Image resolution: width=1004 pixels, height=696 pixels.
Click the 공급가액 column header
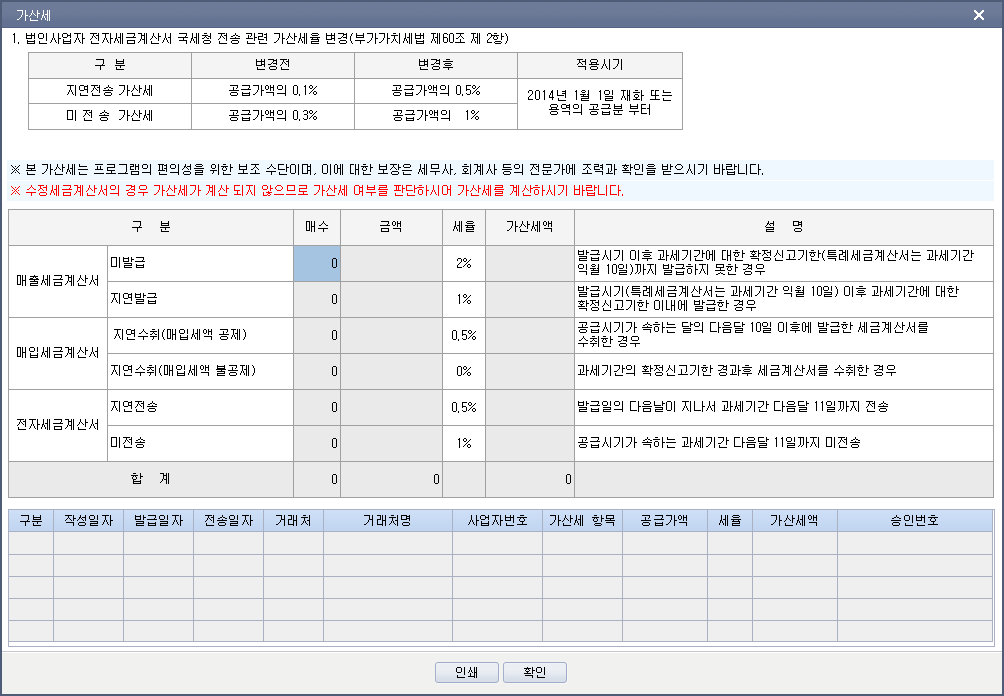[665, 521]
